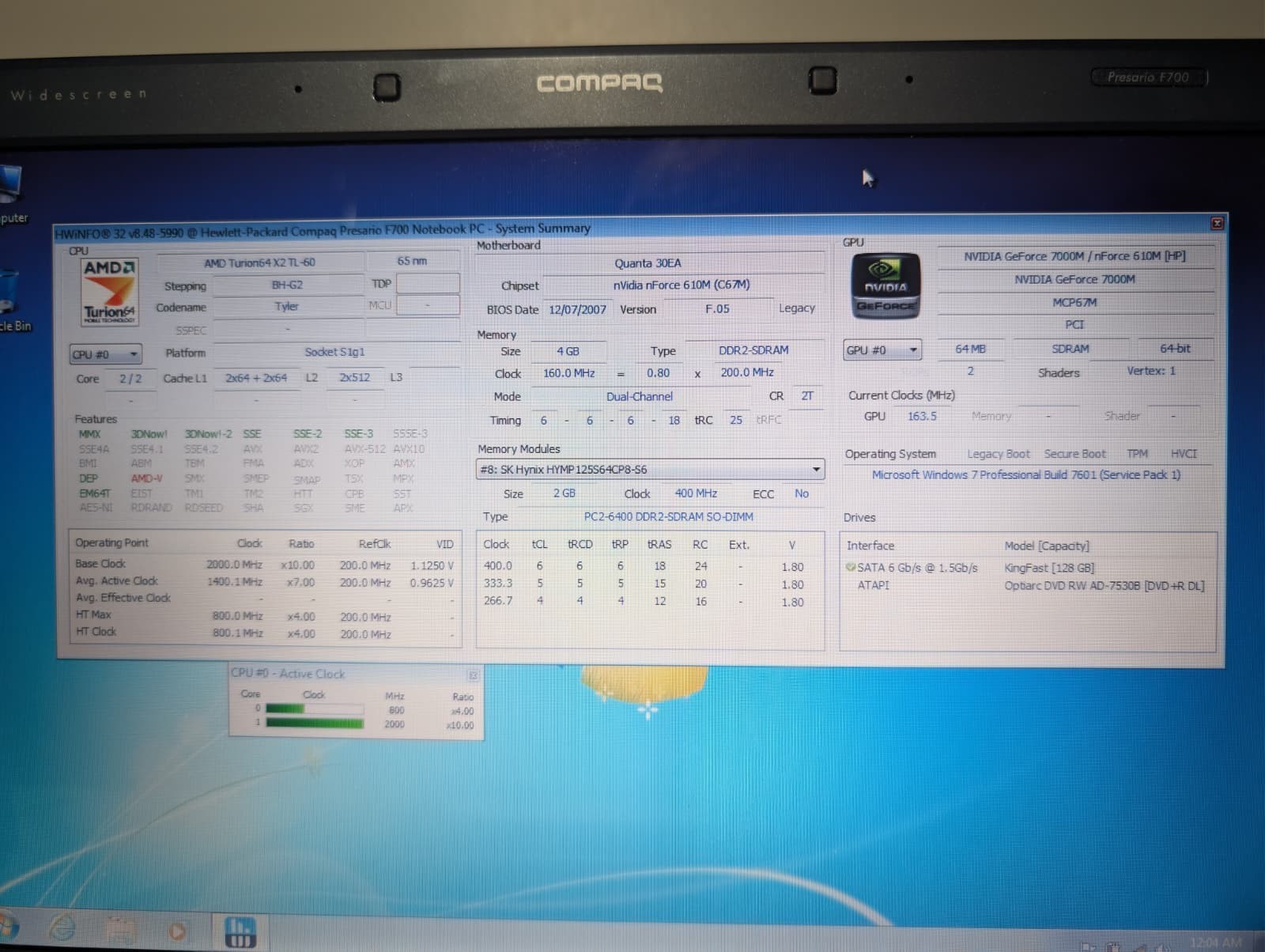1265x952 pixels.
Task: Click the 'DDR2-SDRAM' memory type
Action: 753,349
